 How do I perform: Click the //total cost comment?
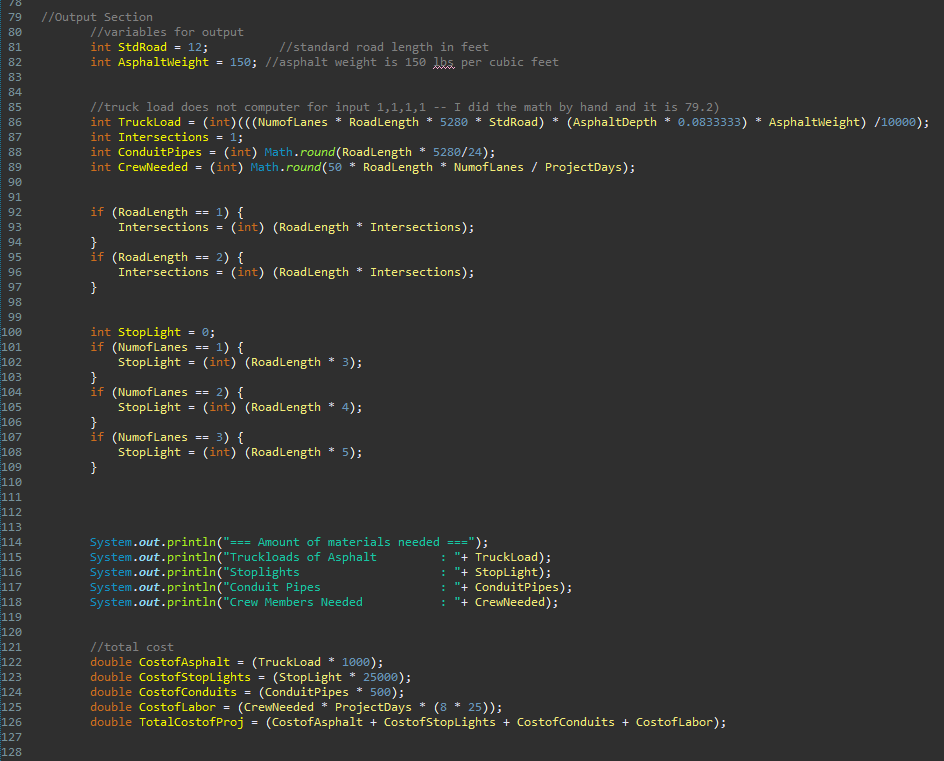pos(131,647)
